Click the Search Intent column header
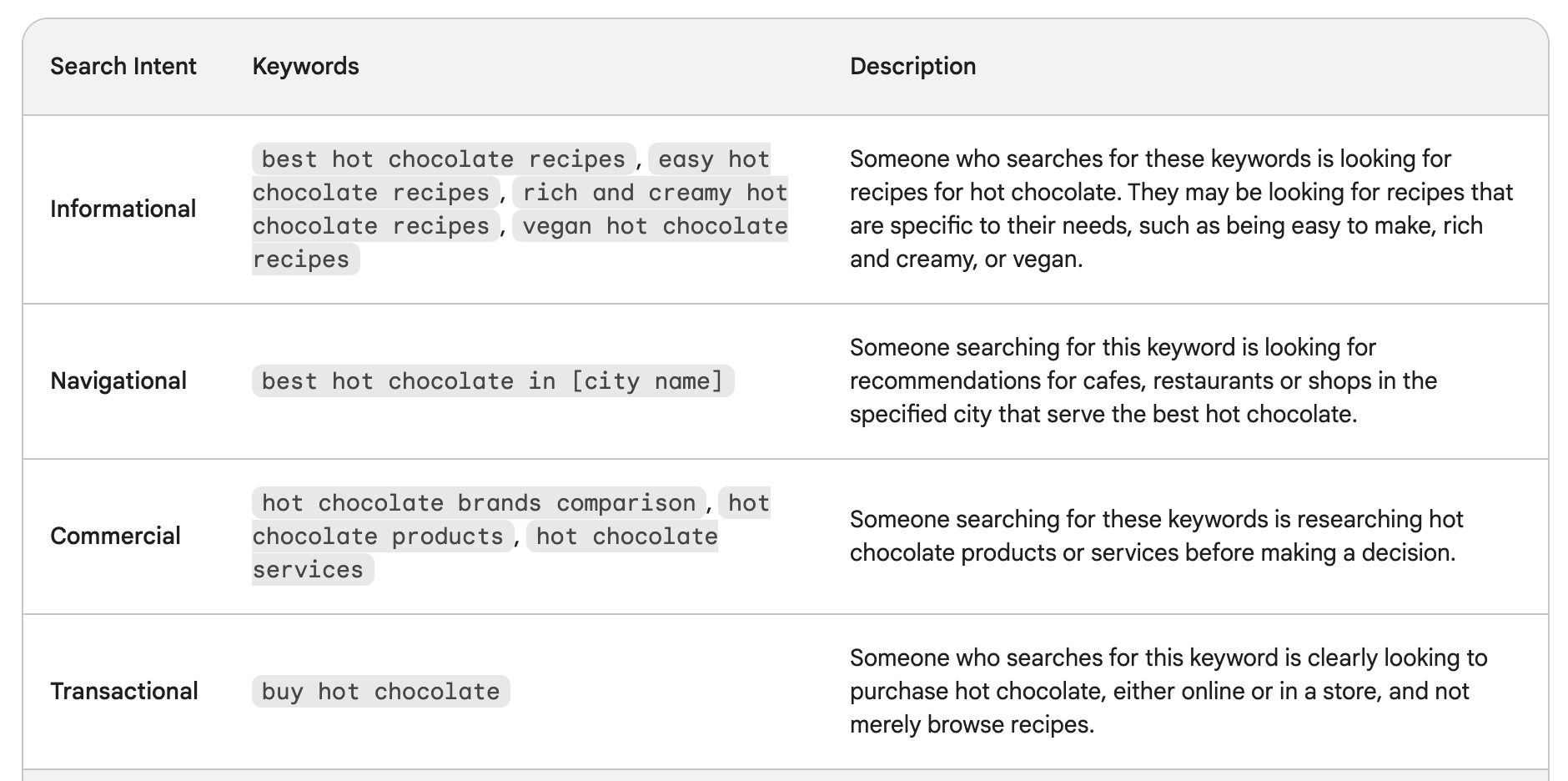 [x=123, y=67]
